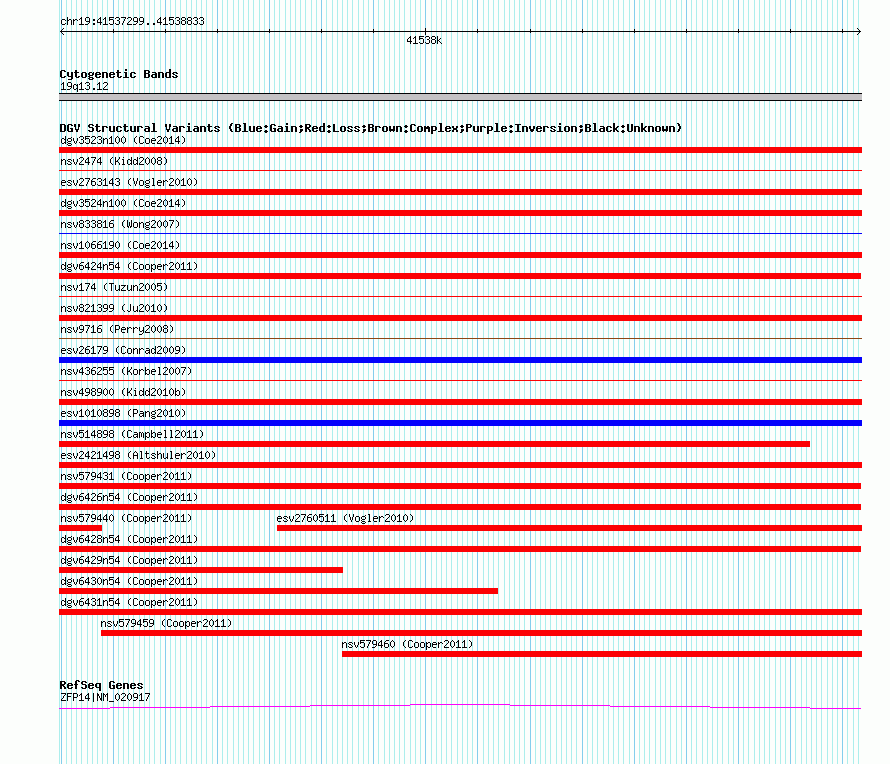Open the dgv6424n54 (Cooper2011) label
This screenshot has width=890, height=764.
129,266
